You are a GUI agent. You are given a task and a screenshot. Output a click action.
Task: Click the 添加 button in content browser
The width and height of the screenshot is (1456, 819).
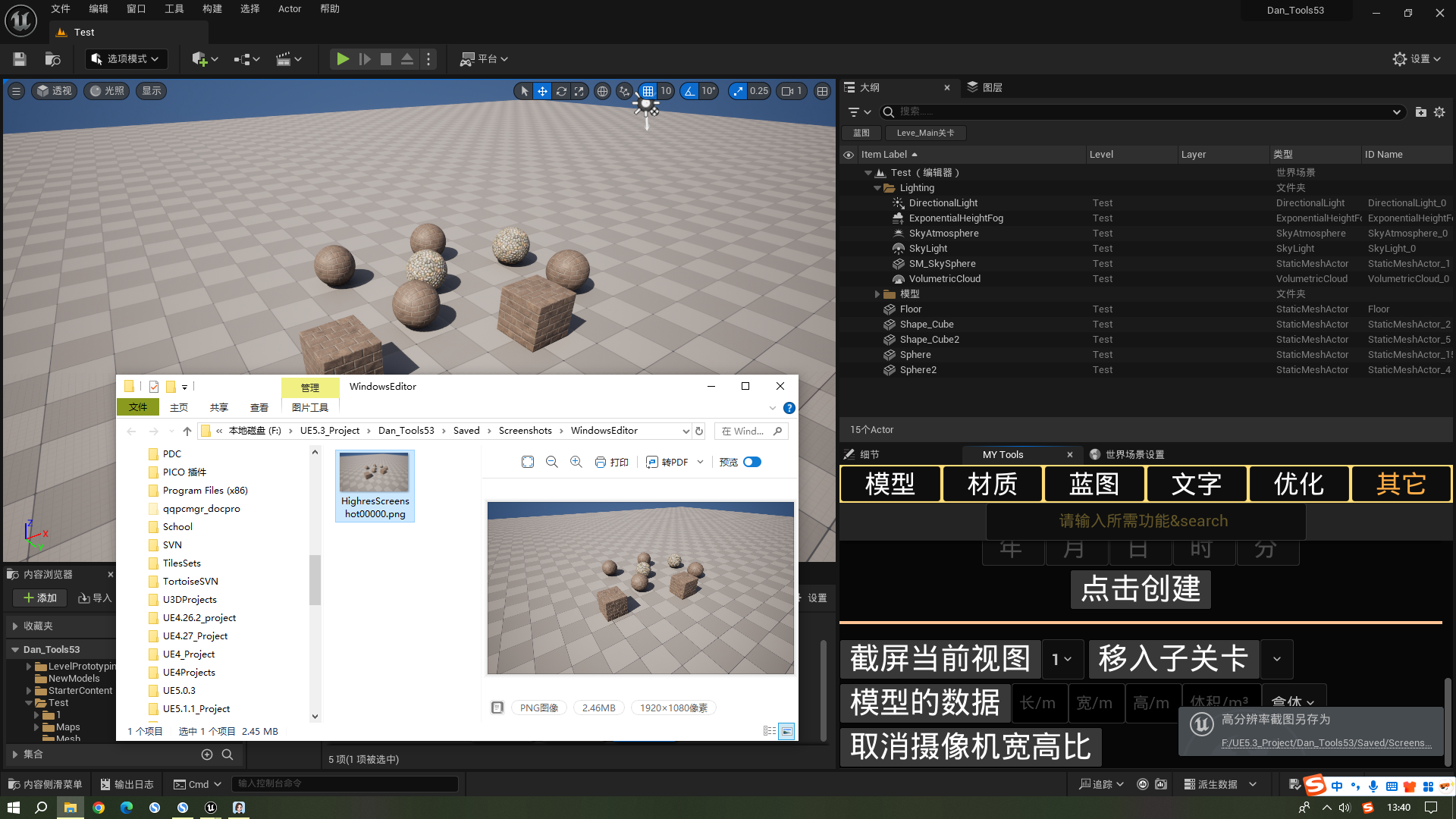(39, 598)
